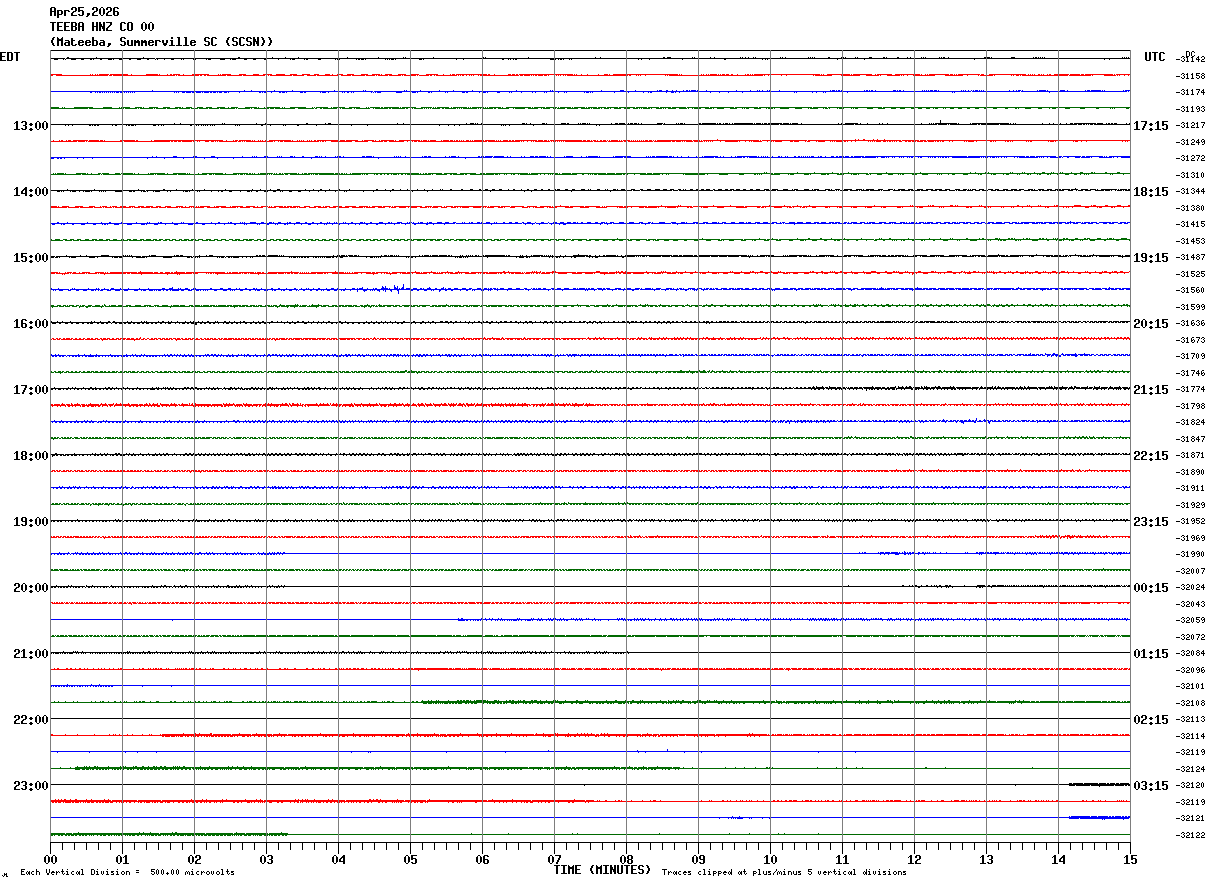Pick the 19:15 UTC time label
1210x886 pixels.
tap(1151, 258)
